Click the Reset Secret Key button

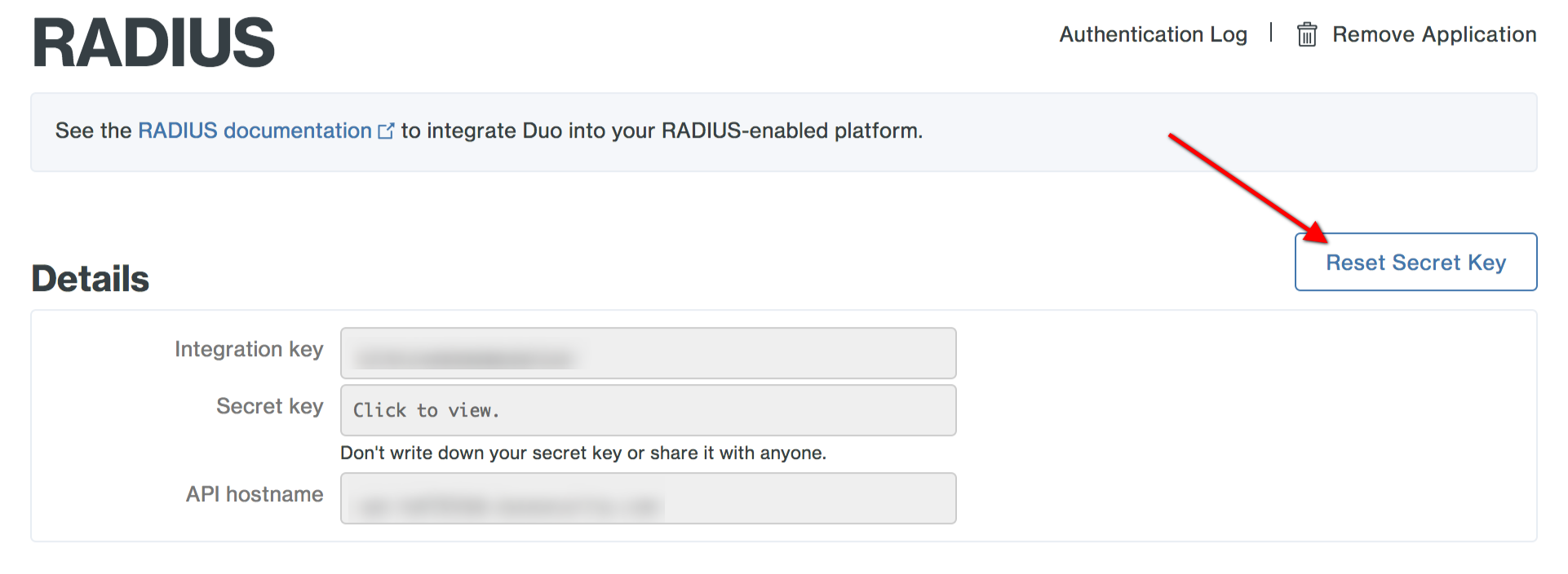click(1415, 262)
